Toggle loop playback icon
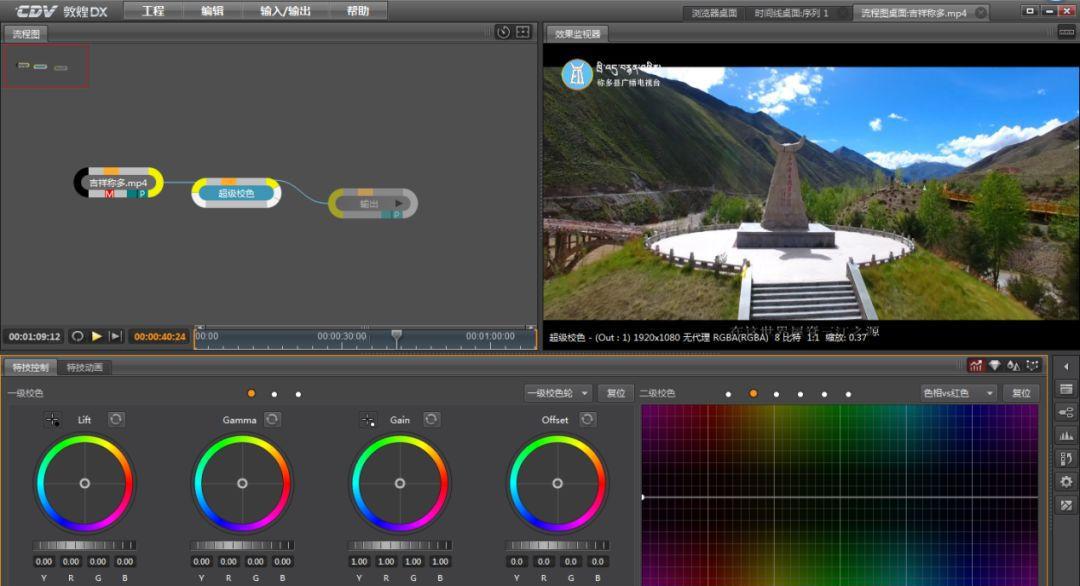1080x586 pixels. (x=78, y=336)
